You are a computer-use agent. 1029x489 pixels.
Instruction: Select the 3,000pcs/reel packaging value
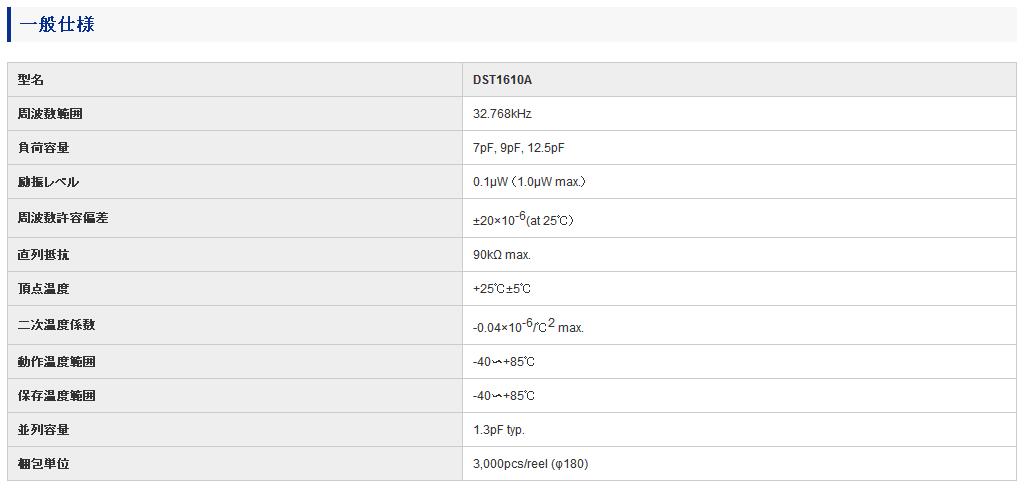click(x=530, y=464)
